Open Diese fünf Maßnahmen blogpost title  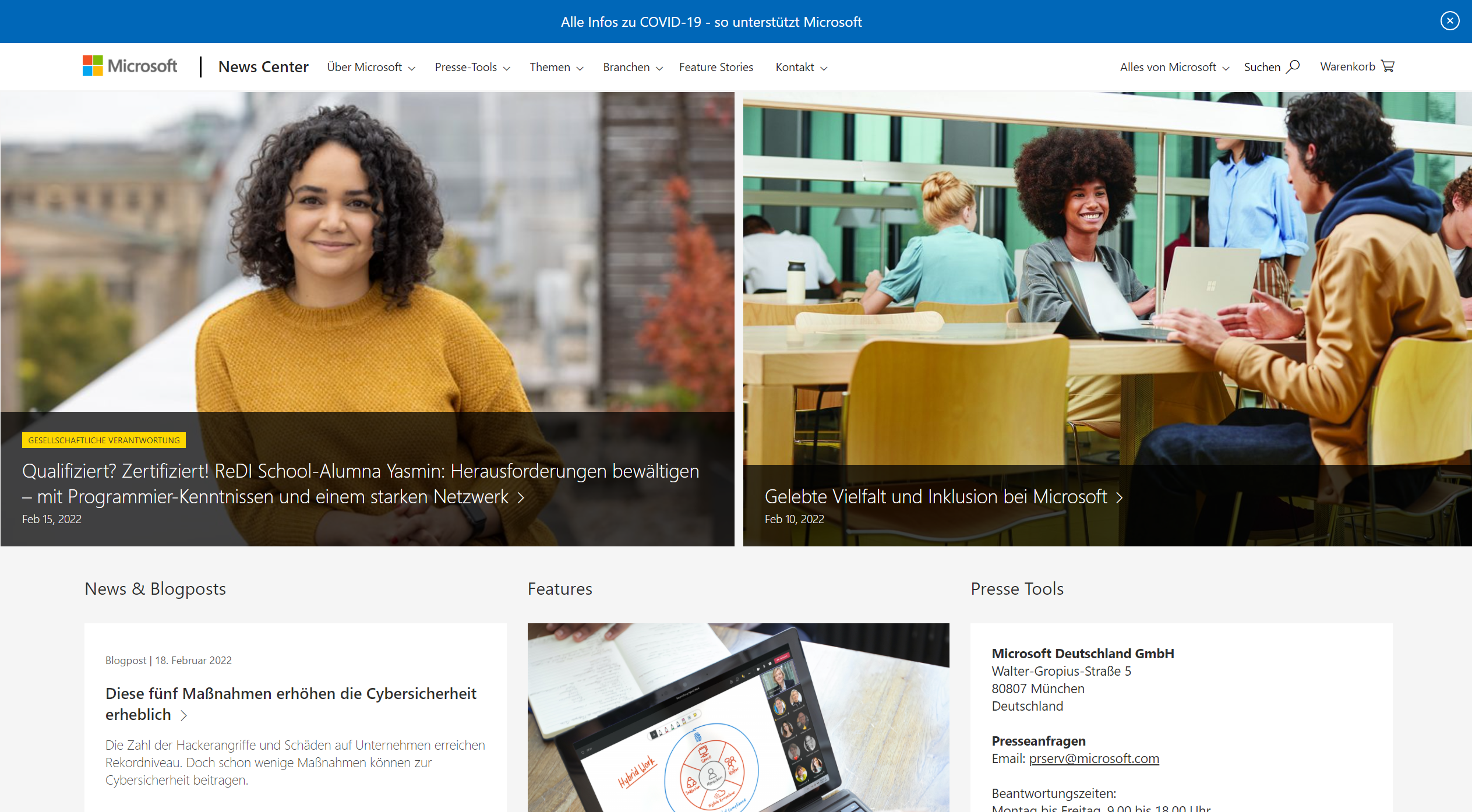(290, 694)
